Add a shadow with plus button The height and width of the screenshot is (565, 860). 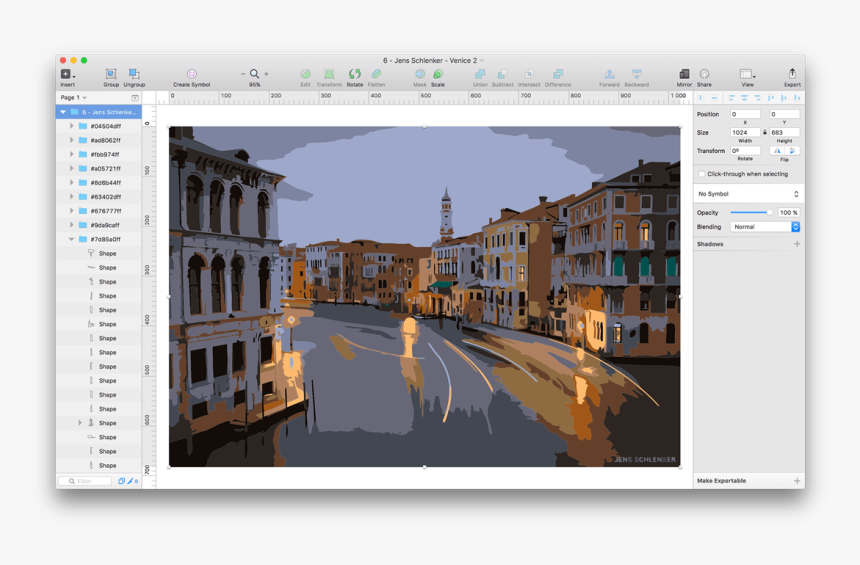point(797,244)
